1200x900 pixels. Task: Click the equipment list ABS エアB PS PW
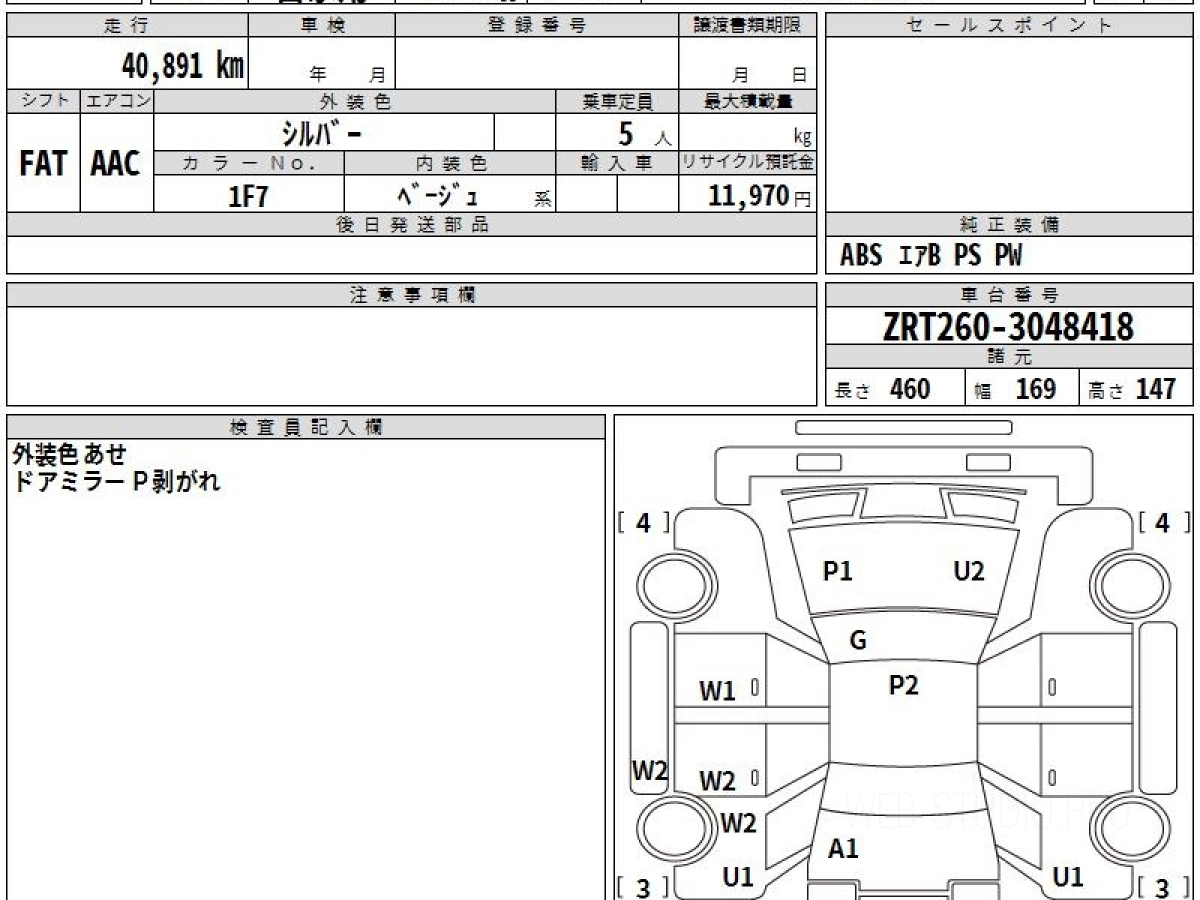tap(931, 256)
